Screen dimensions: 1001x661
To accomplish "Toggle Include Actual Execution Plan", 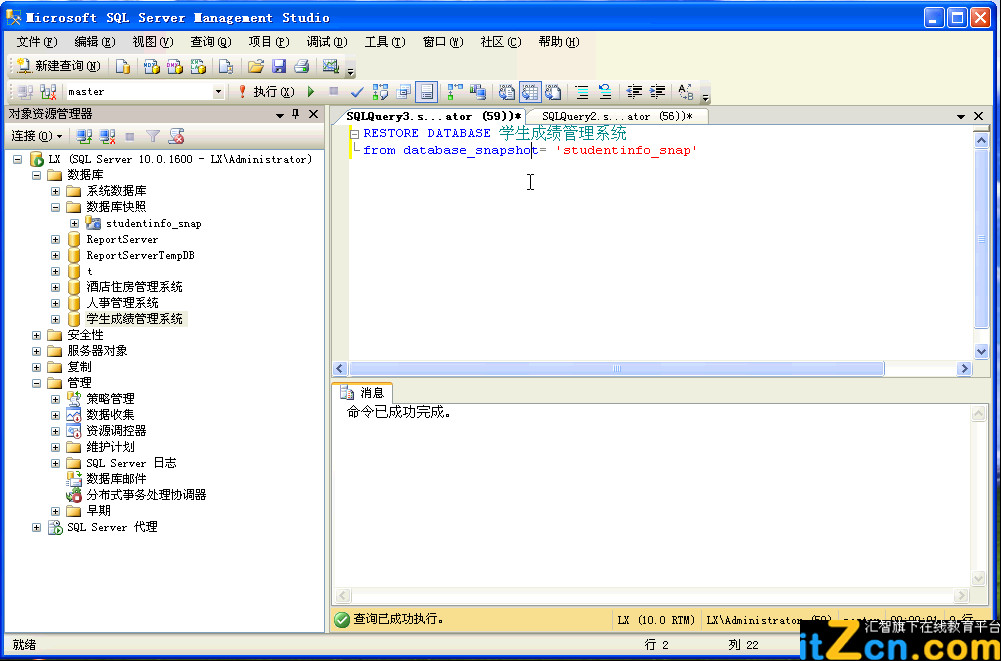I will (x=455, y=92).
